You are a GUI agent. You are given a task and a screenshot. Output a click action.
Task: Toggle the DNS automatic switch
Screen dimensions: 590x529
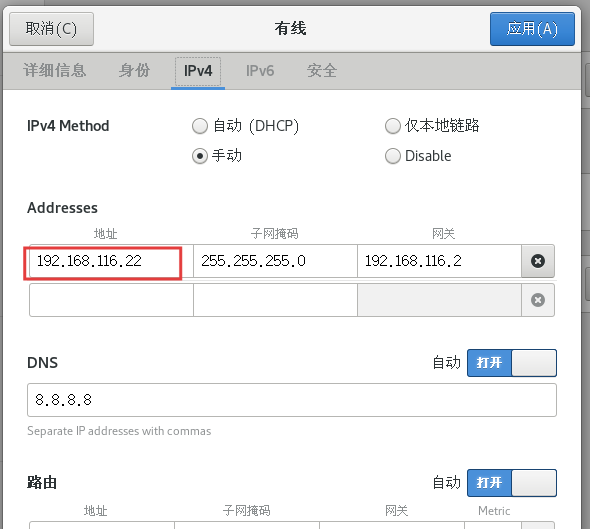(512, 363)
